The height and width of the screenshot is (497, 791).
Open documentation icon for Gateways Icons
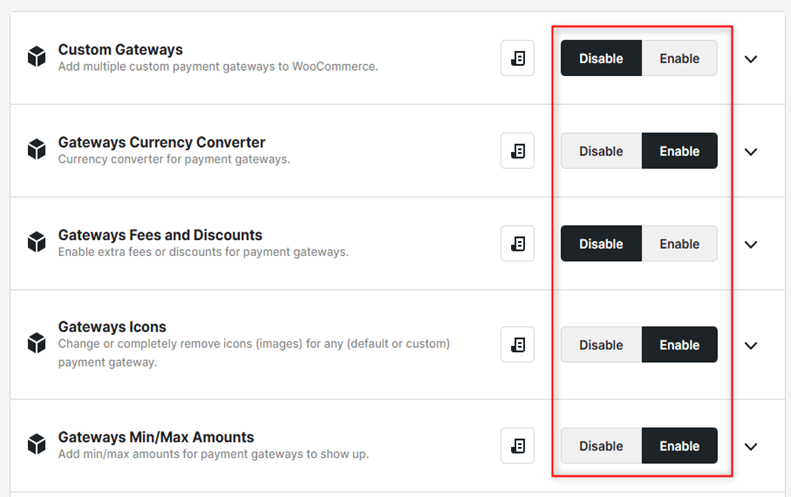518,345
